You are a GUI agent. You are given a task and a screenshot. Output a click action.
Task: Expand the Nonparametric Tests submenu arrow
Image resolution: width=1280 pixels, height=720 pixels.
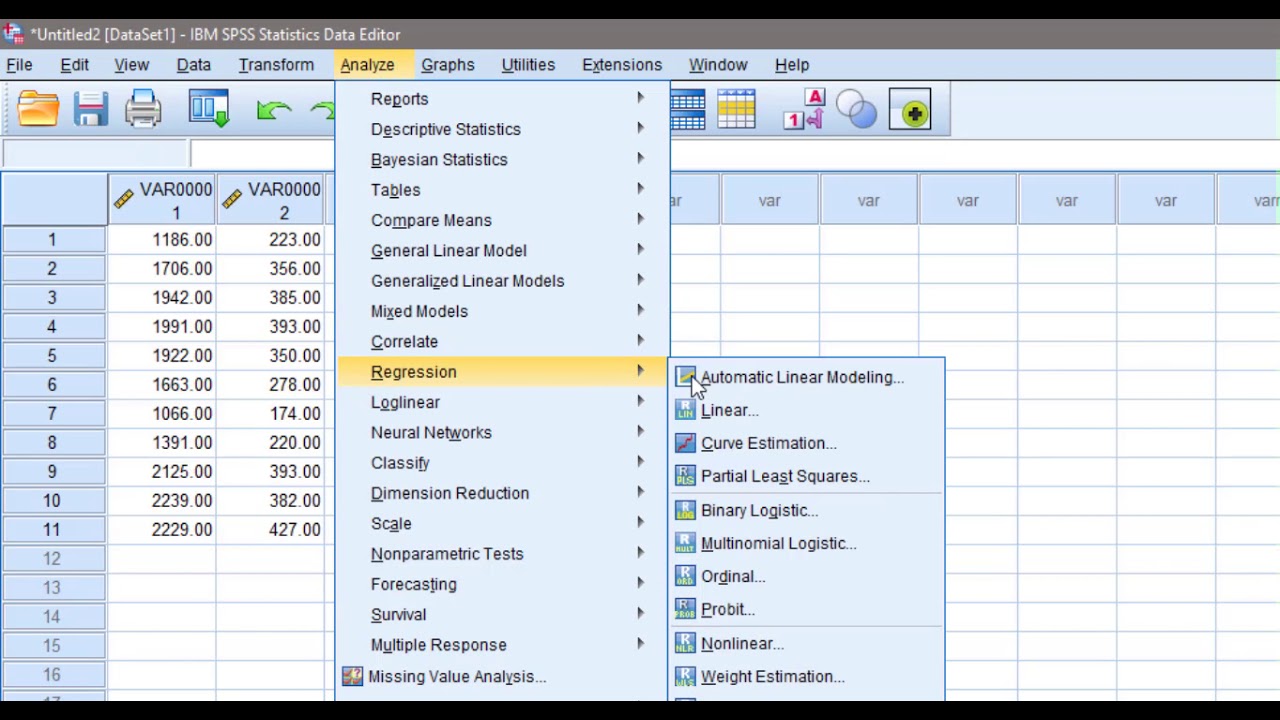point(641,552)
